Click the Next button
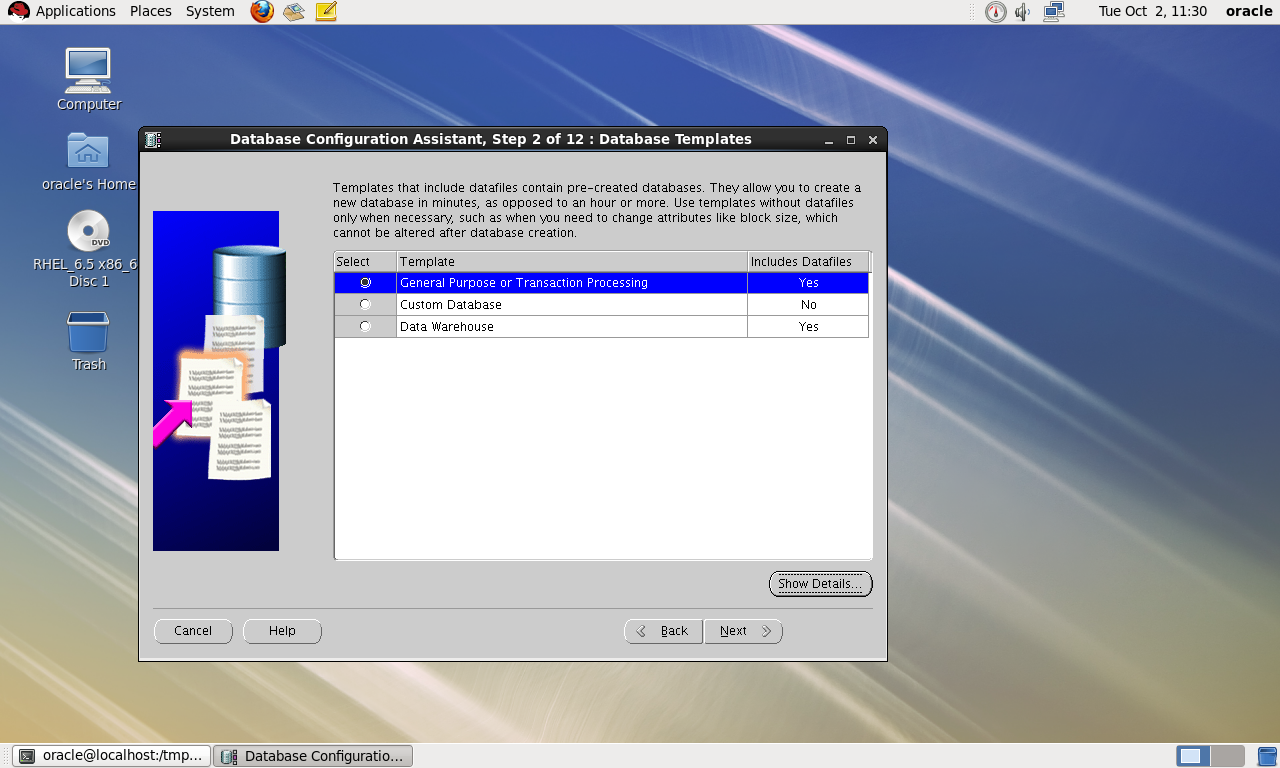The width and height of the screenshot is (1280, 768). (743, 631)
